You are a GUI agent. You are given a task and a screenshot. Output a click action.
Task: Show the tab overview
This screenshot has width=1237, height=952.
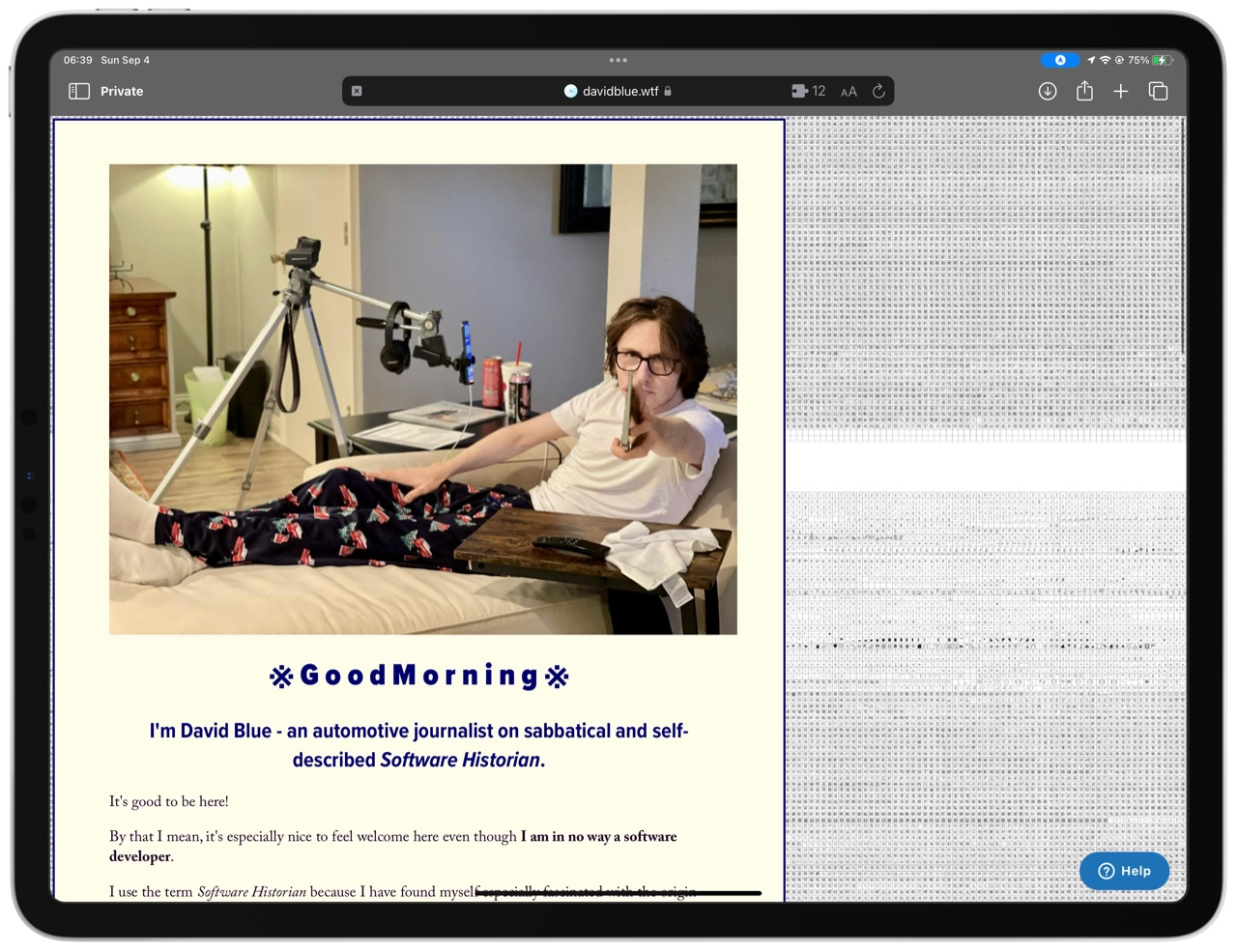pos(1158,91)
